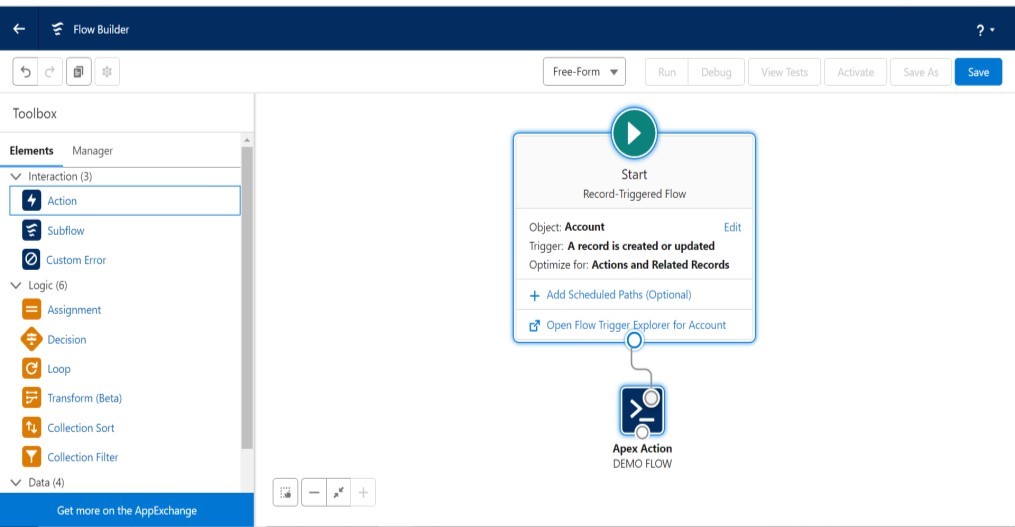Screen dimensions: 1015x527
Task: Click the Apex Action label text
Action: point(642,448)
